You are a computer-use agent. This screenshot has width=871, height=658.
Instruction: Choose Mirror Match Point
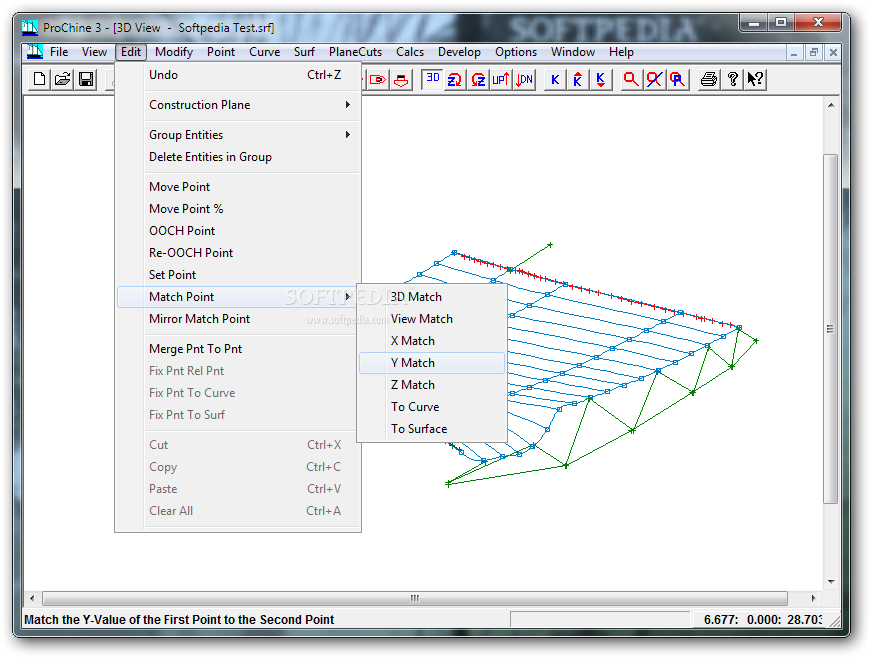(x=239, y=319)
